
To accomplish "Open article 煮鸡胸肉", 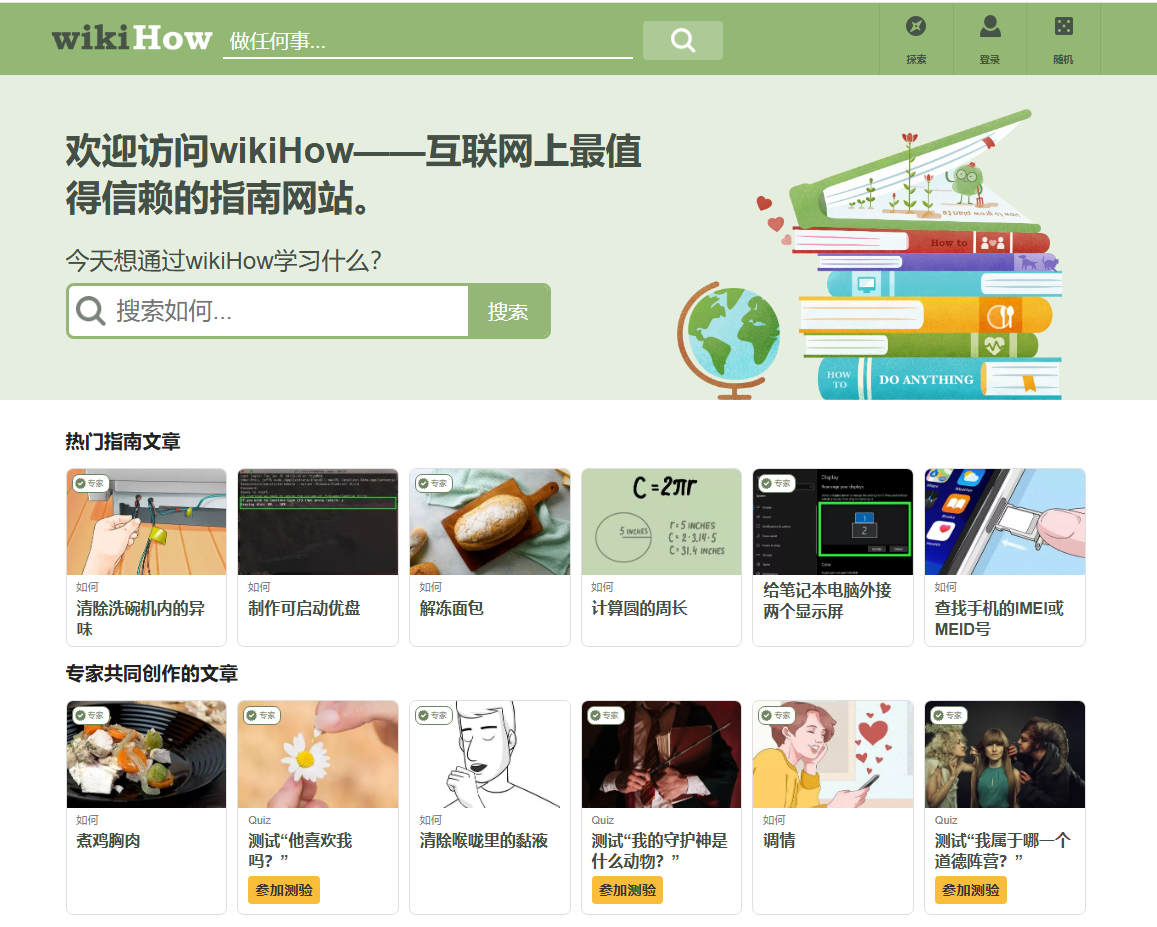I will pyautogui.click(x=108, y=841).
